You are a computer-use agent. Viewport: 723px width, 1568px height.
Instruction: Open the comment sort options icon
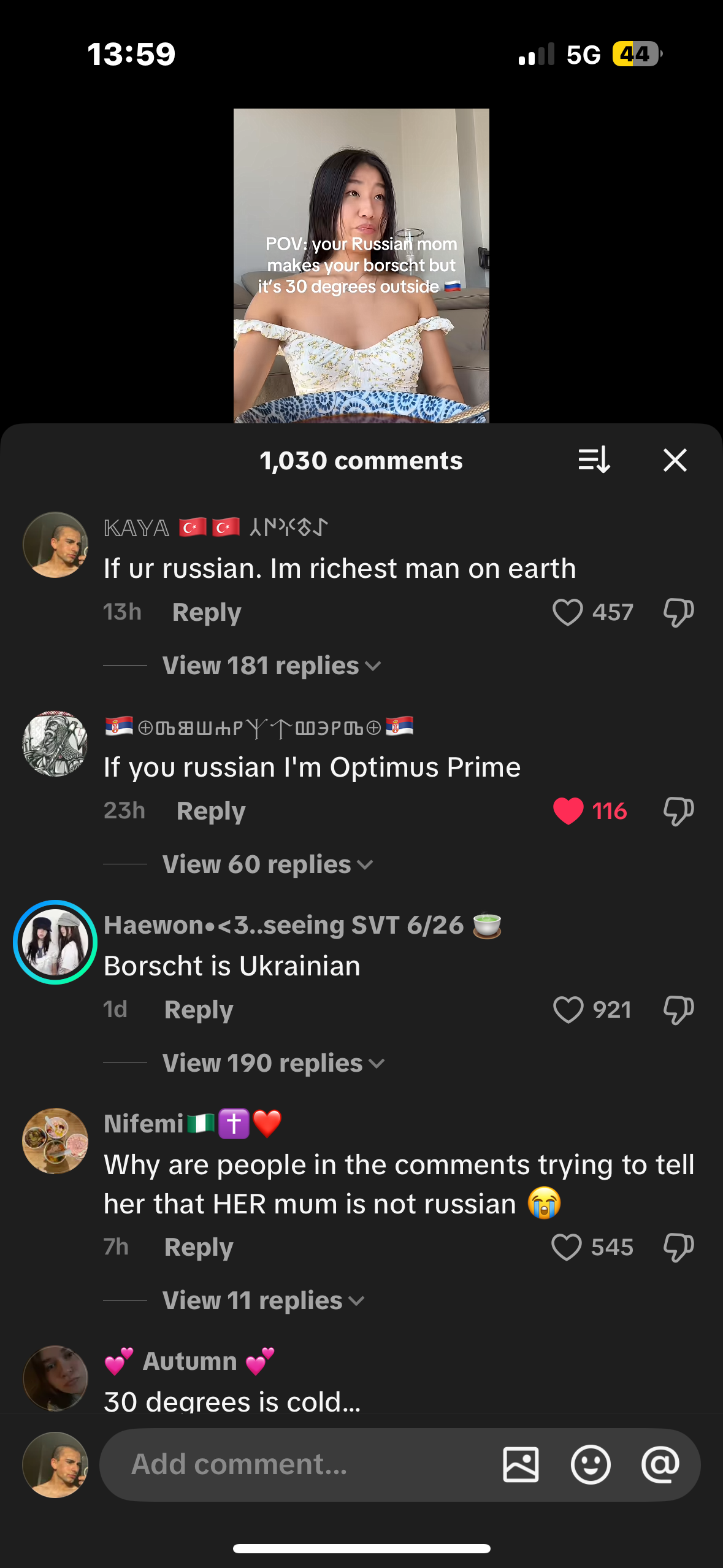[x=594, y=460]
